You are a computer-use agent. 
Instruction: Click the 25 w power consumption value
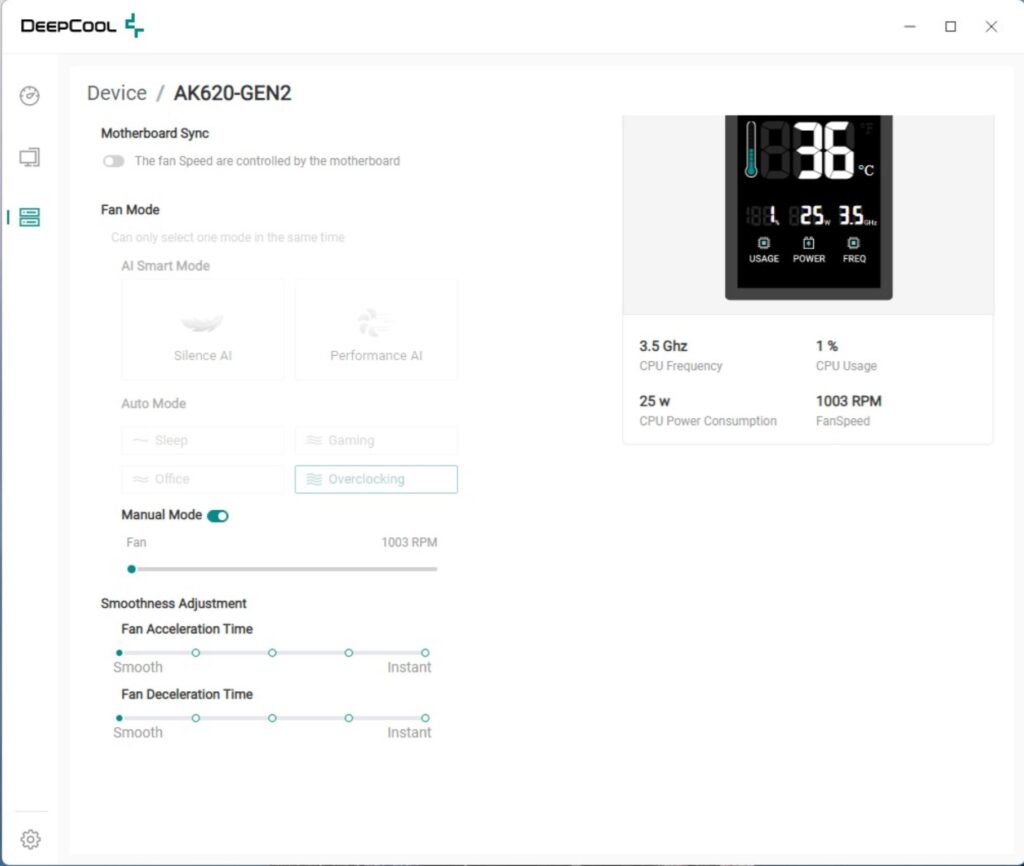[x=655, y=401]
